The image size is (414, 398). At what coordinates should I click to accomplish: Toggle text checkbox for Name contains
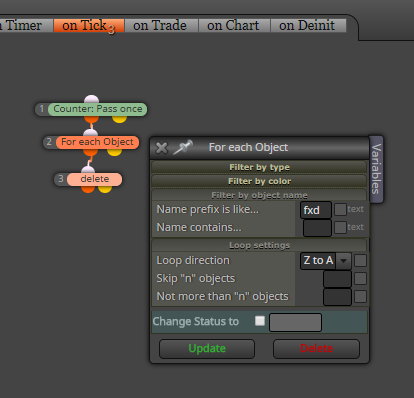click(340, 227)
